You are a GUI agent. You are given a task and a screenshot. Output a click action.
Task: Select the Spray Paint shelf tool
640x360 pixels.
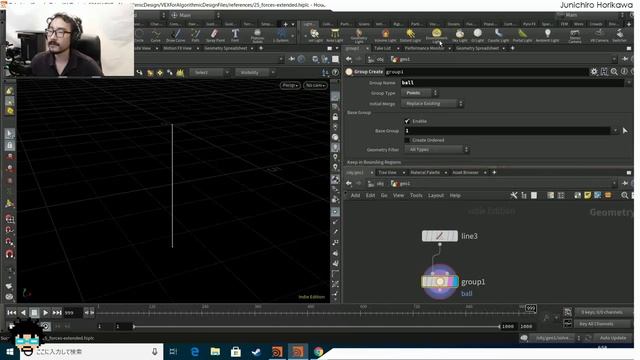(215, 36)
